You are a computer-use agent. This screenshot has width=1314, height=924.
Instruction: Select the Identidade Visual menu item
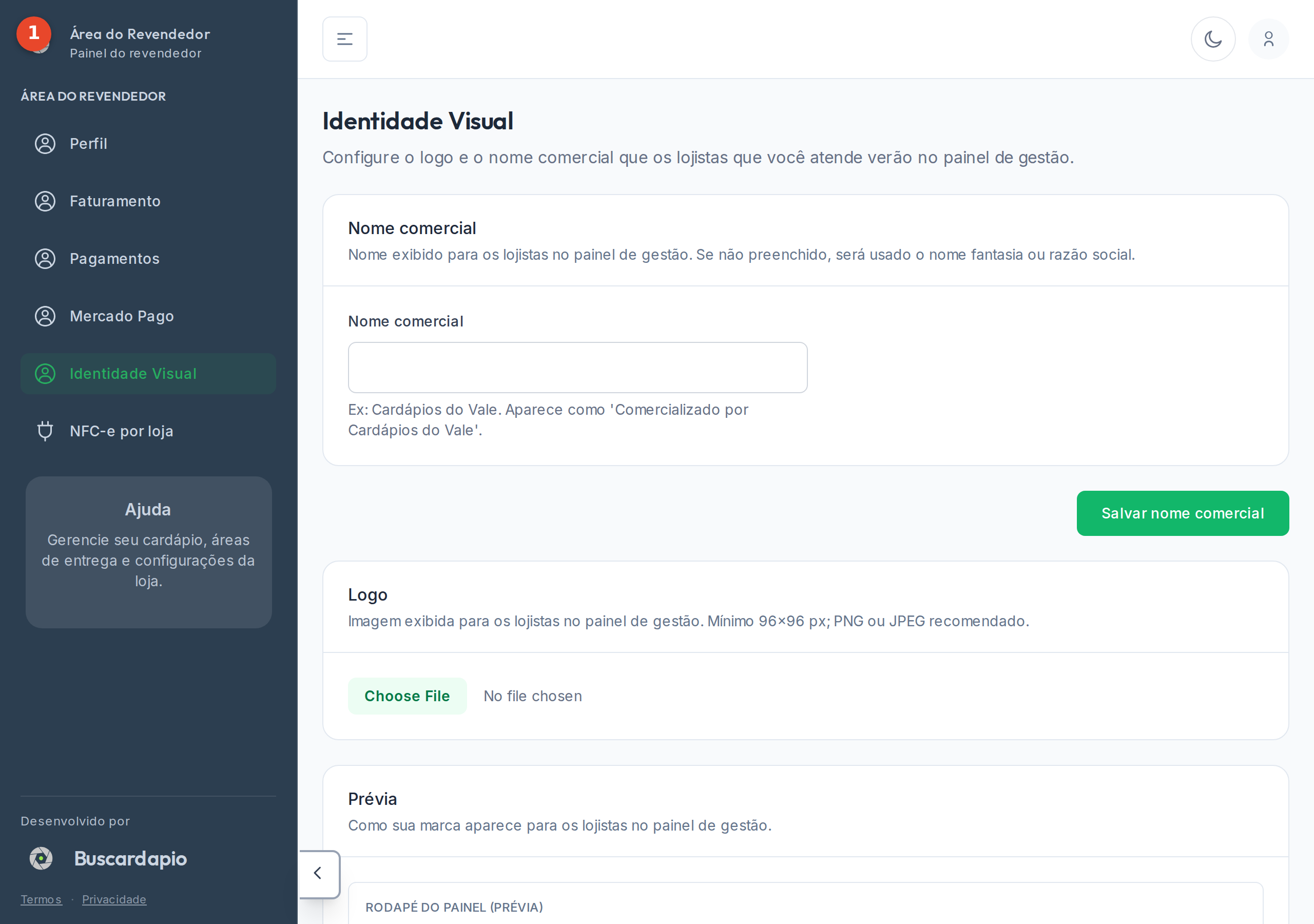pos(148,374)
